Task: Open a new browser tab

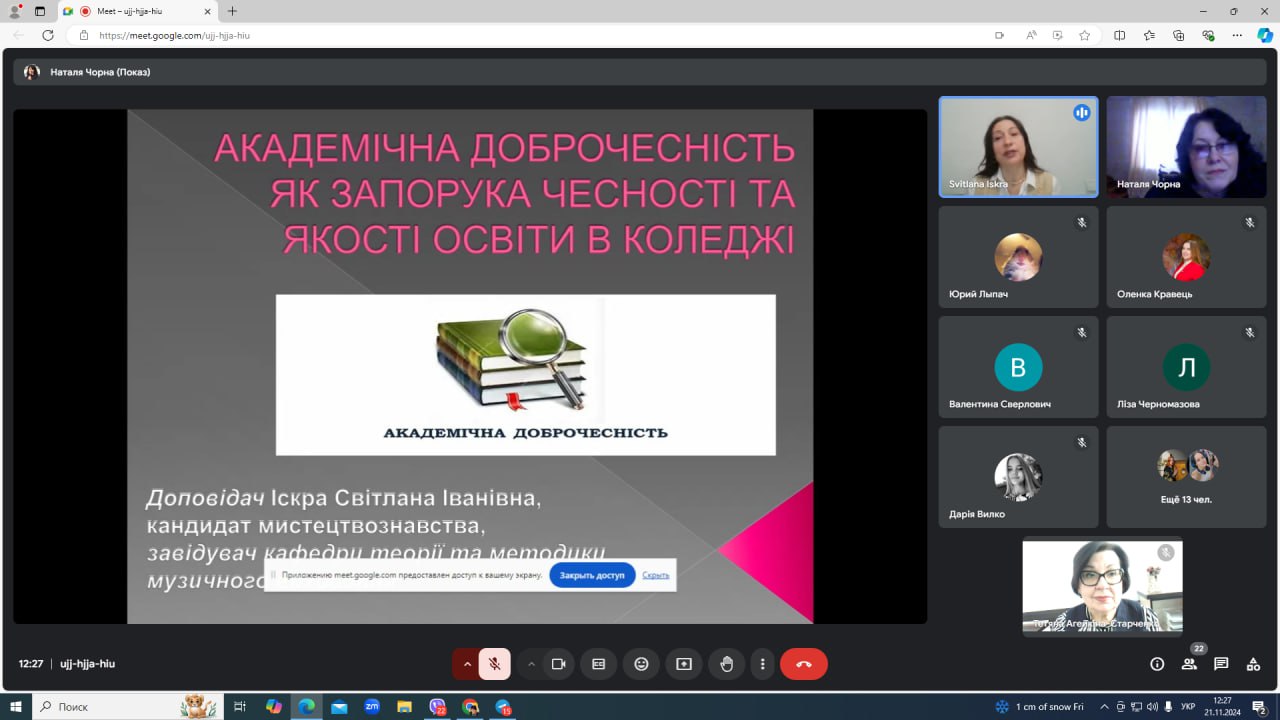Action: tap(232, 11)
